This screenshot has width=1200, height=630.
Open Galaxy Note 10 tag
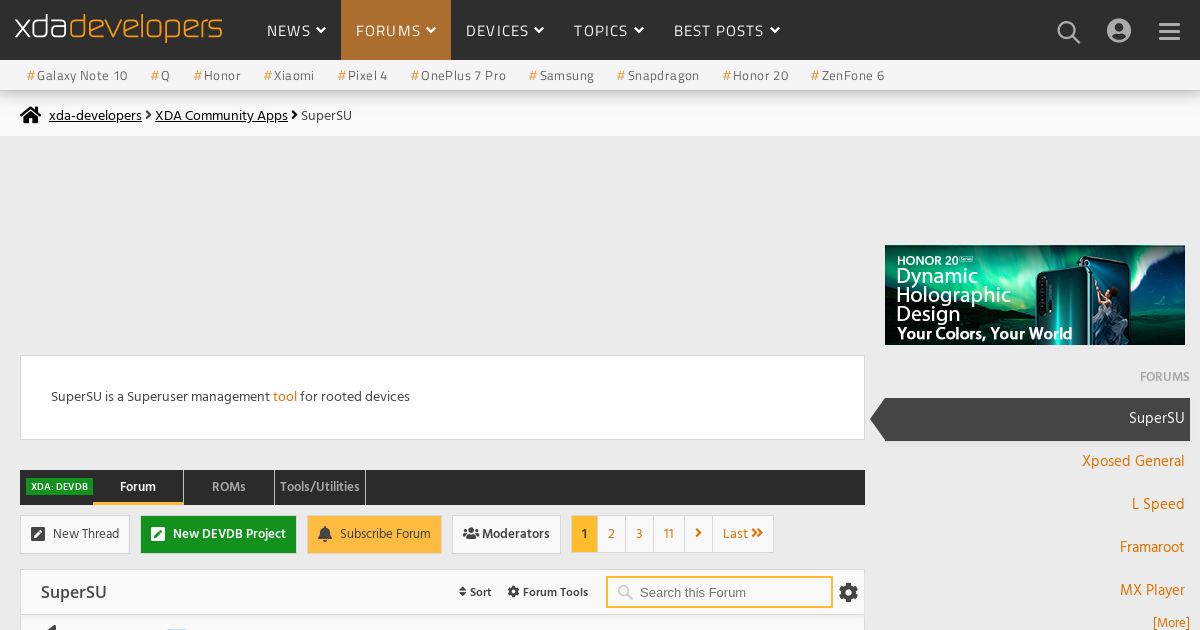(77, 76)
